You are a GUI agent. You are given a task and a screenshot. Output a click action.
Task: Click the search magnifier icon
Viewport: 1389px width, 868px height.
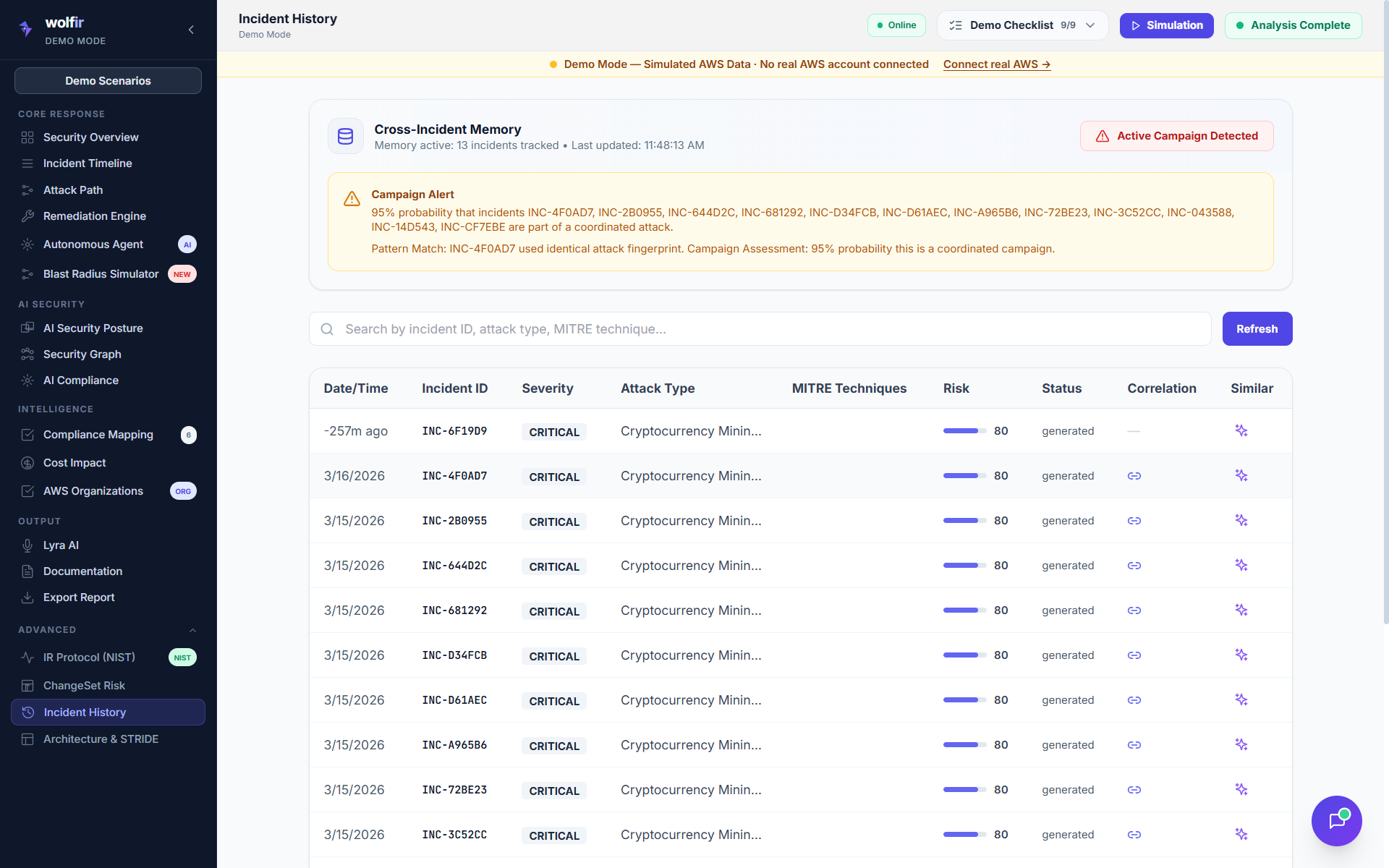327,329
